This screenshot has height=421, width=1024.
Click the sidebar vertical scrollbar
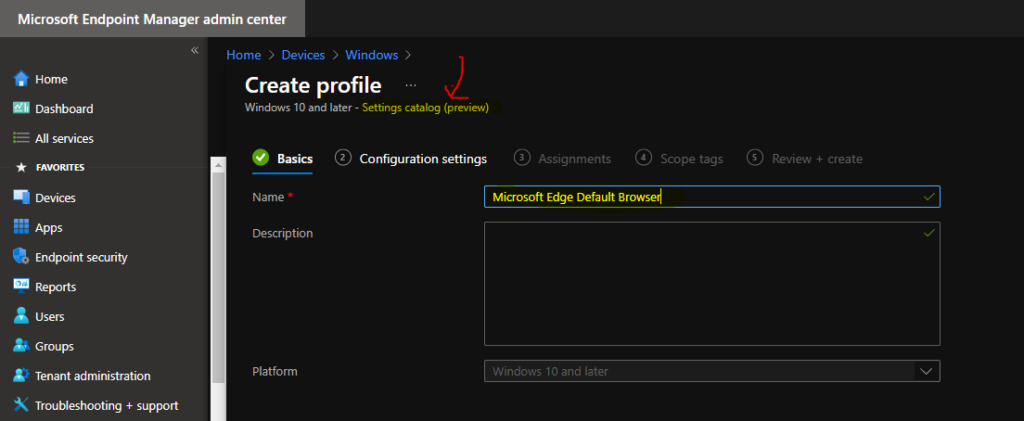click(218, 277)
